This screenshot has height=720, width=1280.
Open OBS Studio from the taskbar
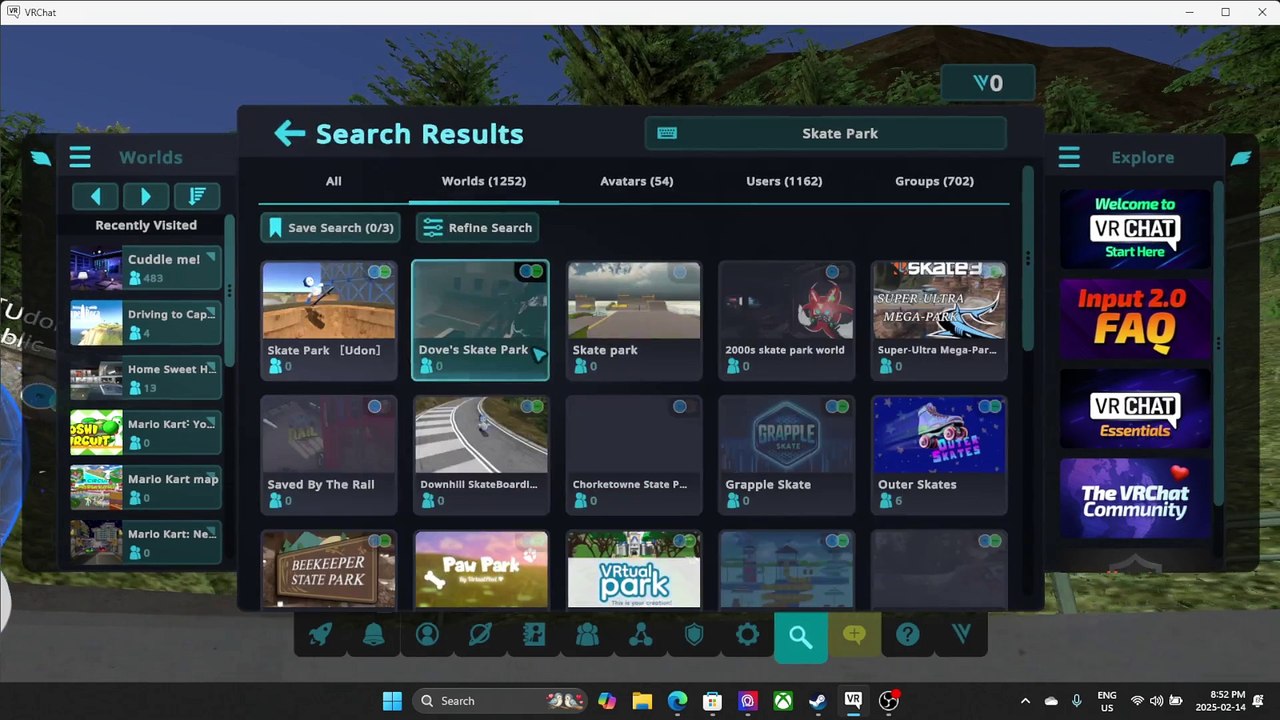pos(888,701)
